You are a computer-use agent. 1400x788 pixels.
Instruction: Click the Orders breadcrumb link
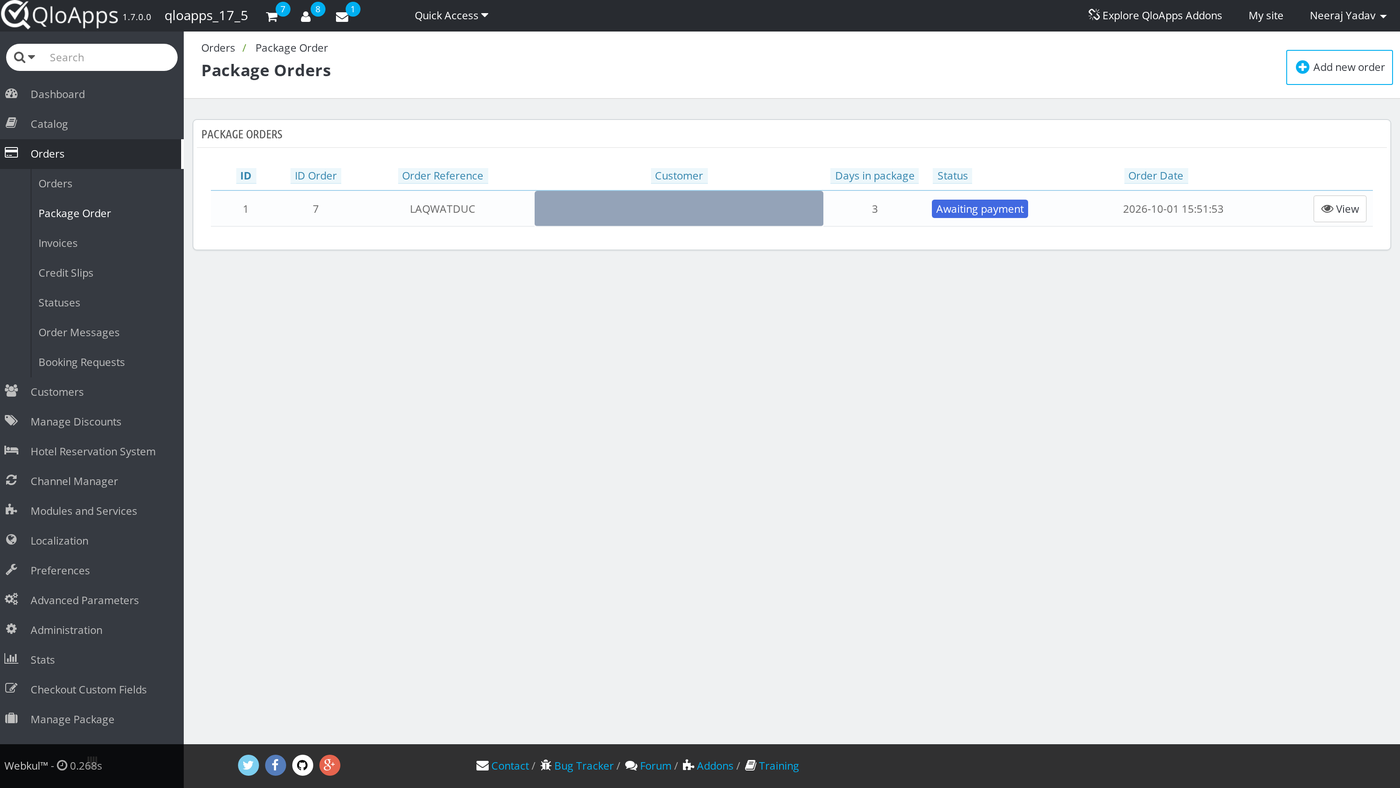(x=218, y=48)
